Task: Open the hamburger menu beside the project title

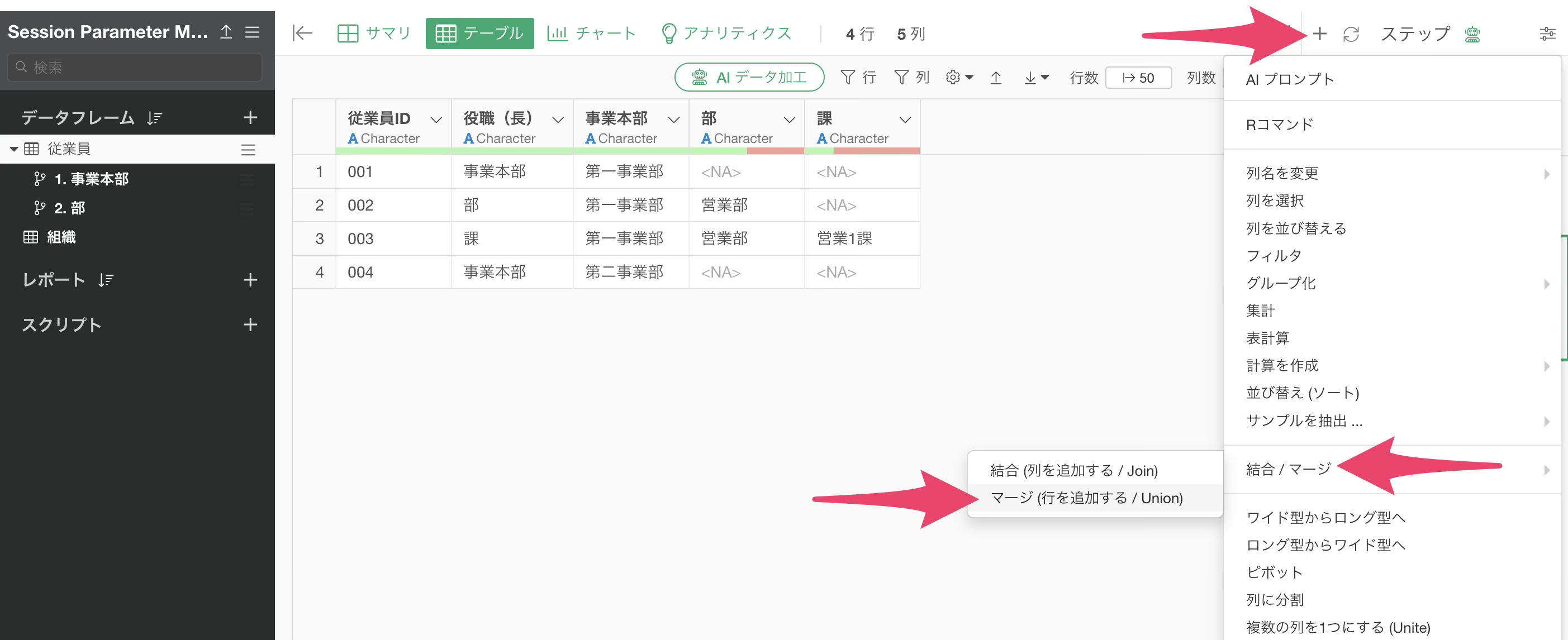Action: coord(252,32)
